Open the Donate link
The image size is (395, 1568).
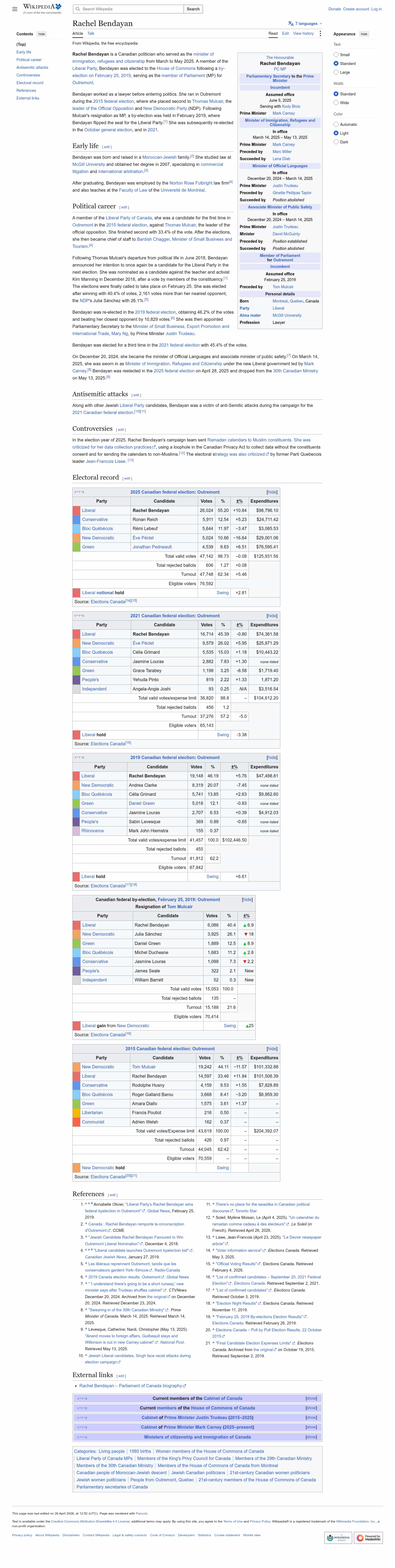click(334, 9)
